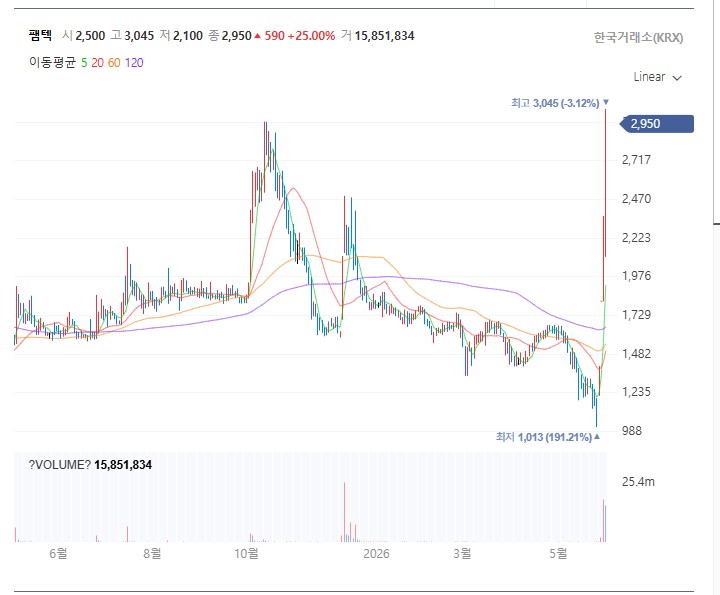Click the 2,223 price axis label

[636, 238]
